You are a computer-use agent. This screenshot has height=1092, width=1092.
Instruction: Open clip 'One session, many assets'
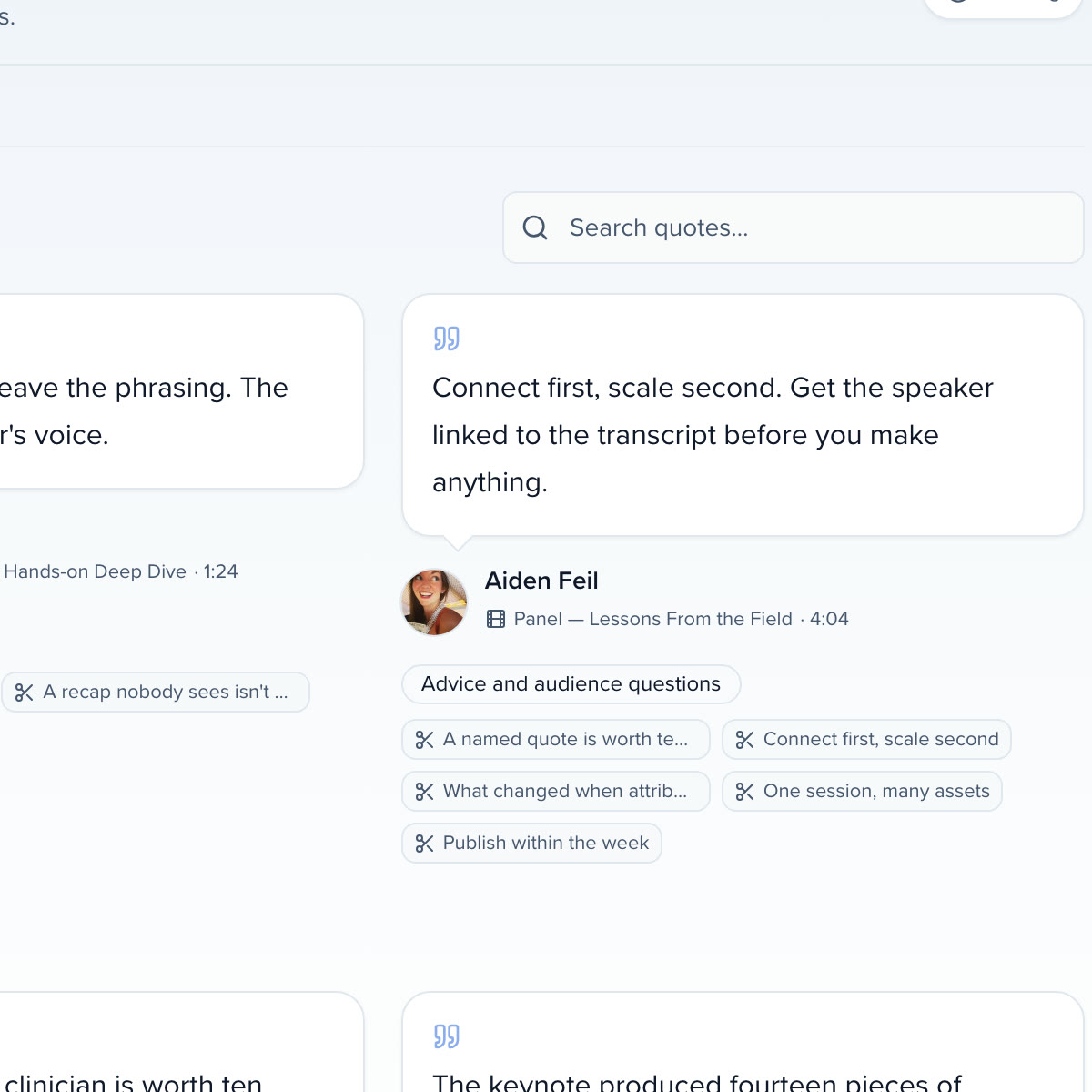coord(862,792)
